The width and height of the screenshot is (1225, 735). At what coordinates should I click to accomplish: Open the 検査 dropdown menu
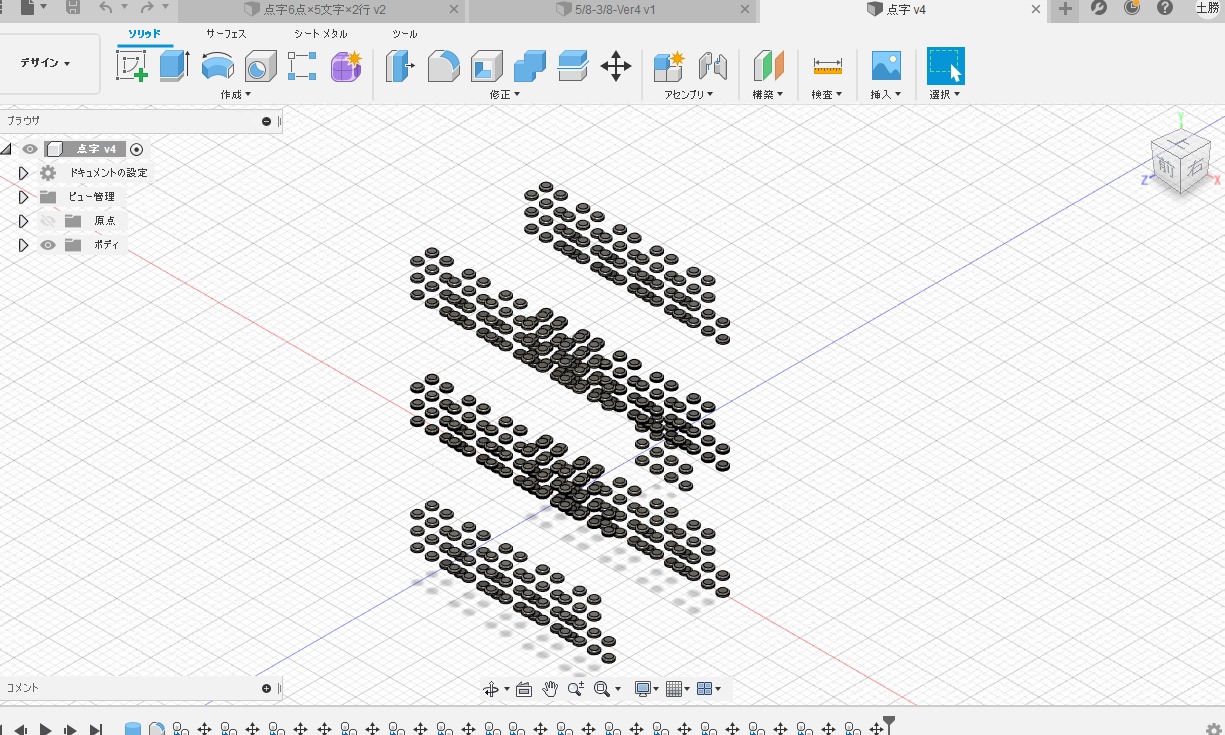pyautogui.click(x=826, y=95)
